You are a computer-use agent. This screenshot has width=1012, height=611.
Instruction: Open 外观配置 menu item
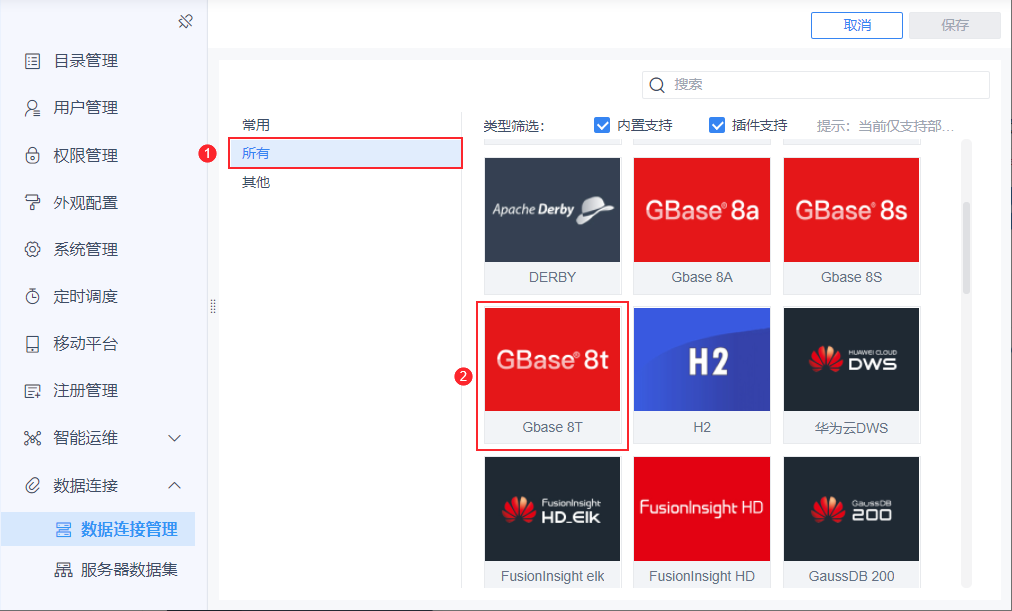(x=85, y=203)
